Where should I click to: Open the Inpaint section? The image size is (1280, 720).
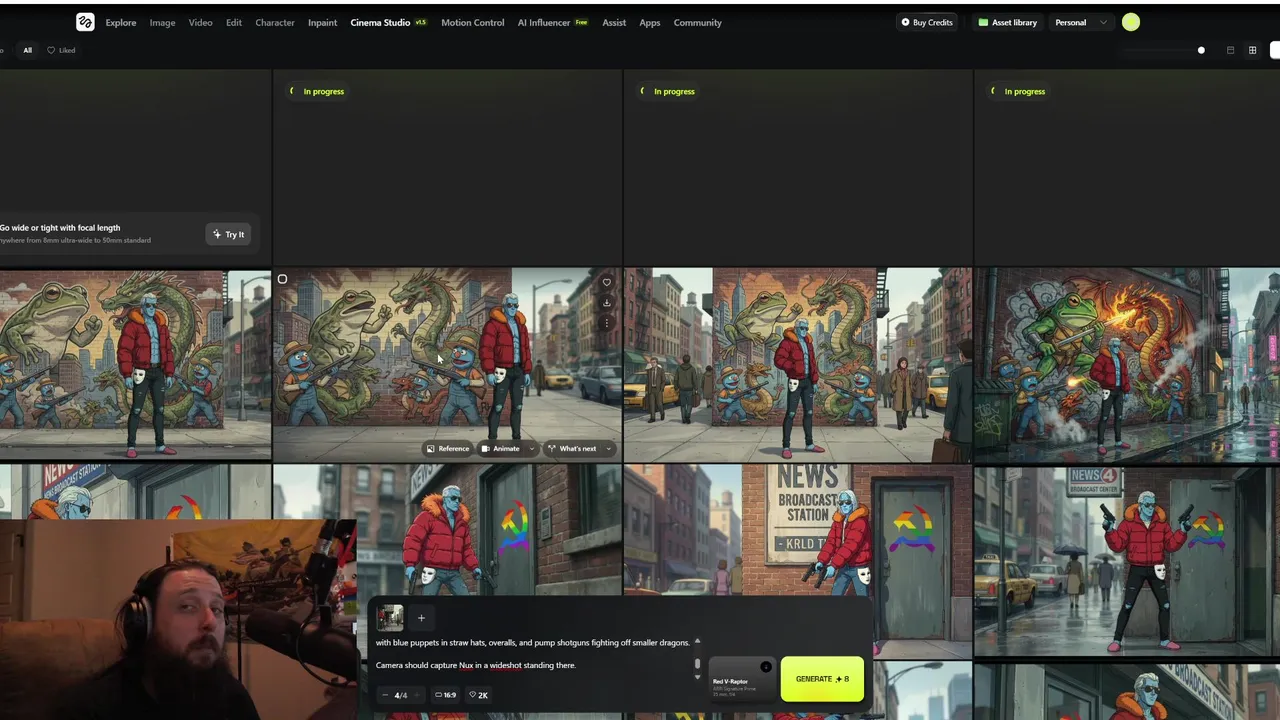tap(322, 22)
